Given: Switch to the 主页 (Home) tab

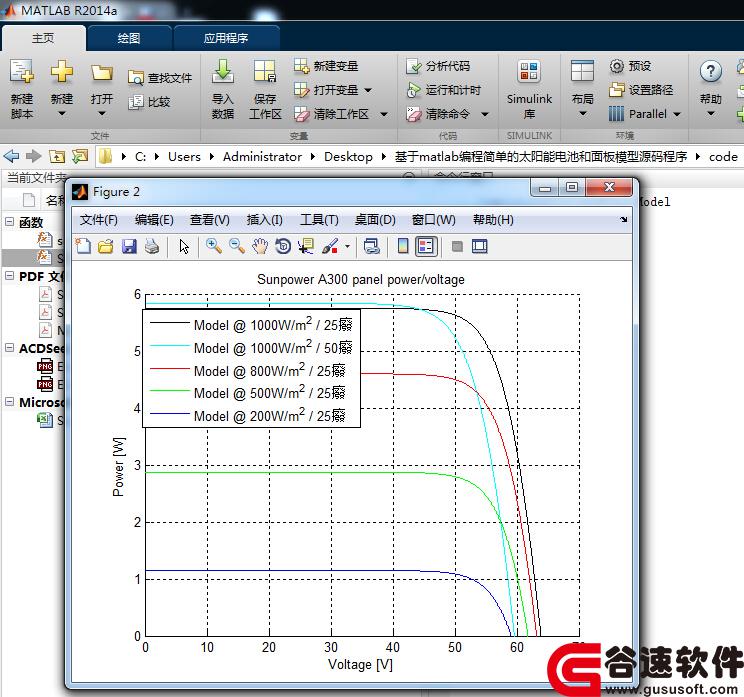Looking at the screenshot, I should 43,38.
